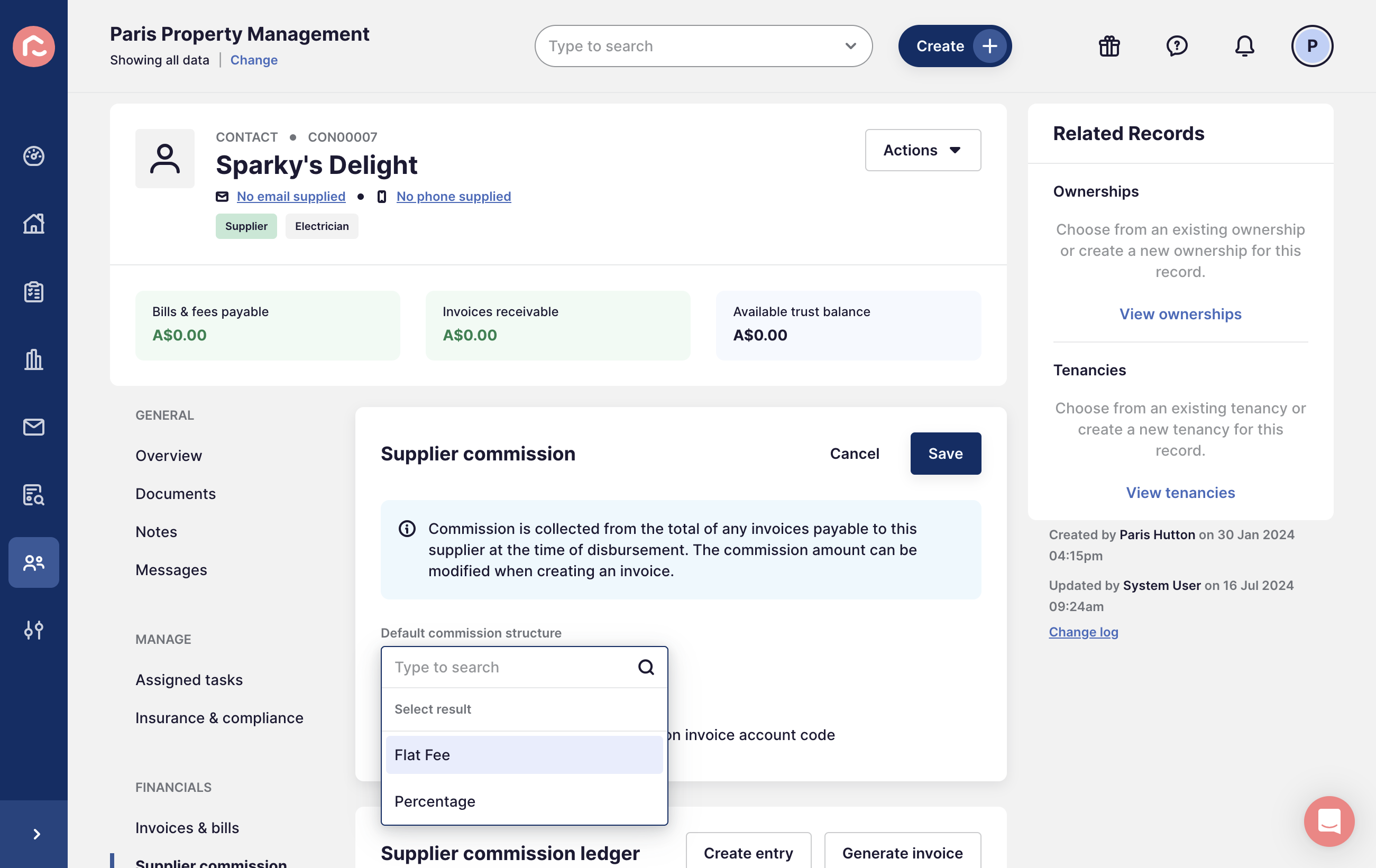Click the phone icon beside contact
1376x868 pixels.
[382, 197]
